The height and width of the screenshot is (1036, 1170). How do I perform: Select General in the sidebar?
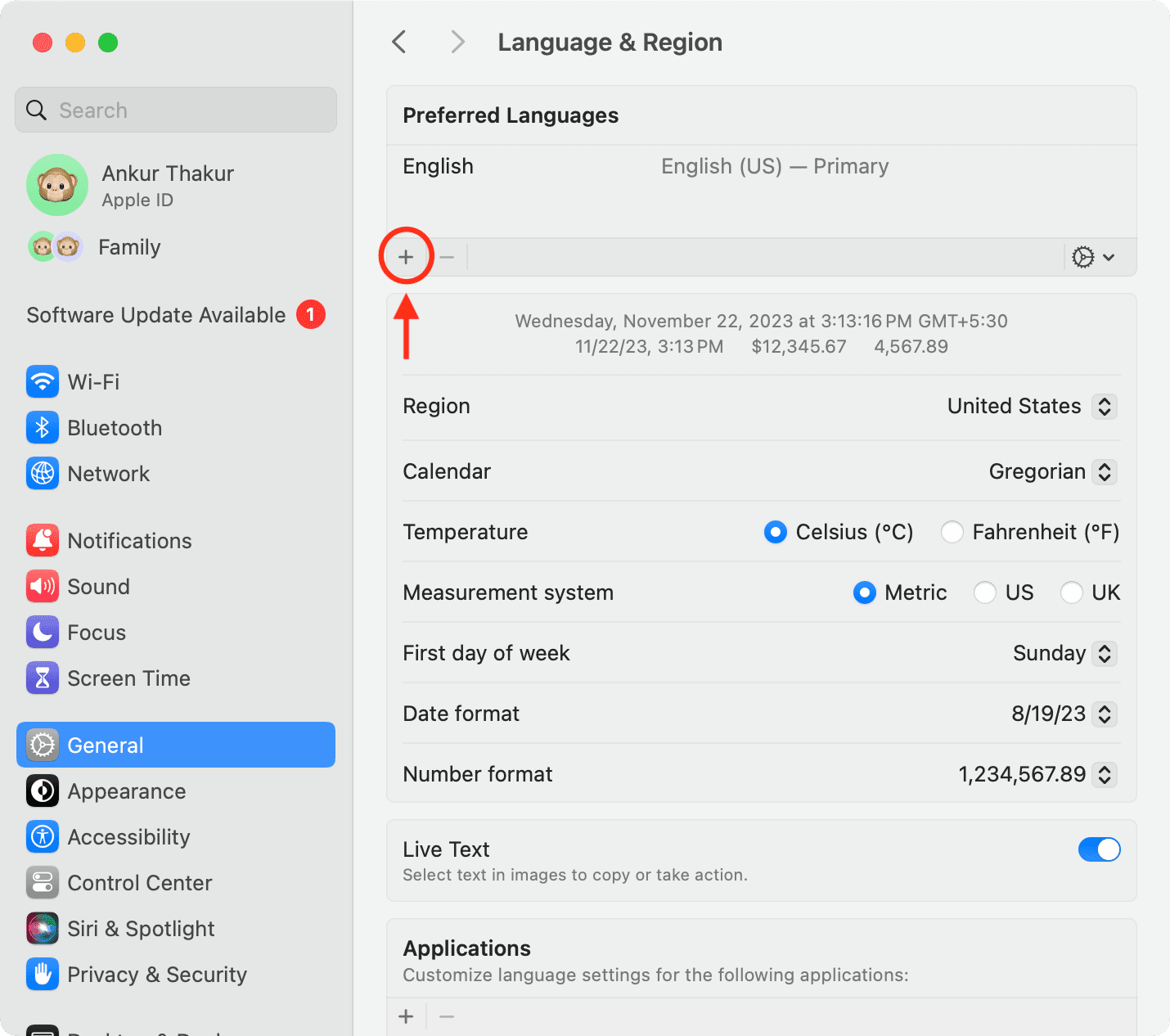105,745
